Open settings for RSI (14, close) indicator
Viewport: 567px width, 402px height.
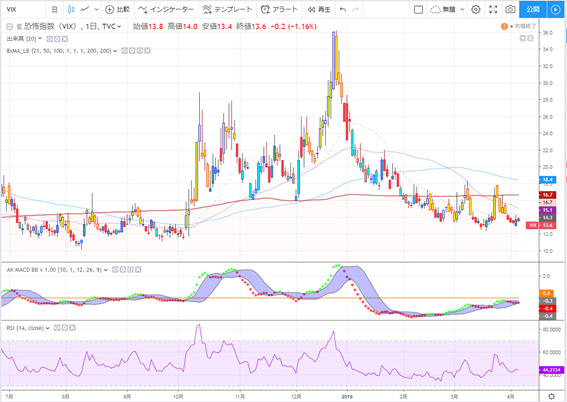click(x=64, y=328)
